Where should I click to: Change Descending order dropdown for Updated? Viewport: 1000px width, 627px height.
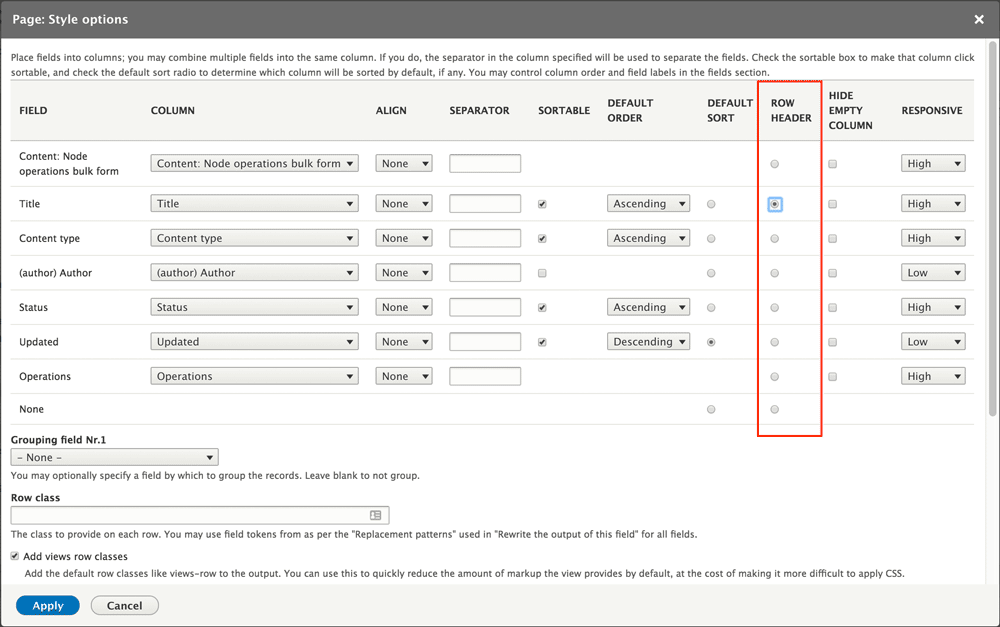(x=648, y=341)
